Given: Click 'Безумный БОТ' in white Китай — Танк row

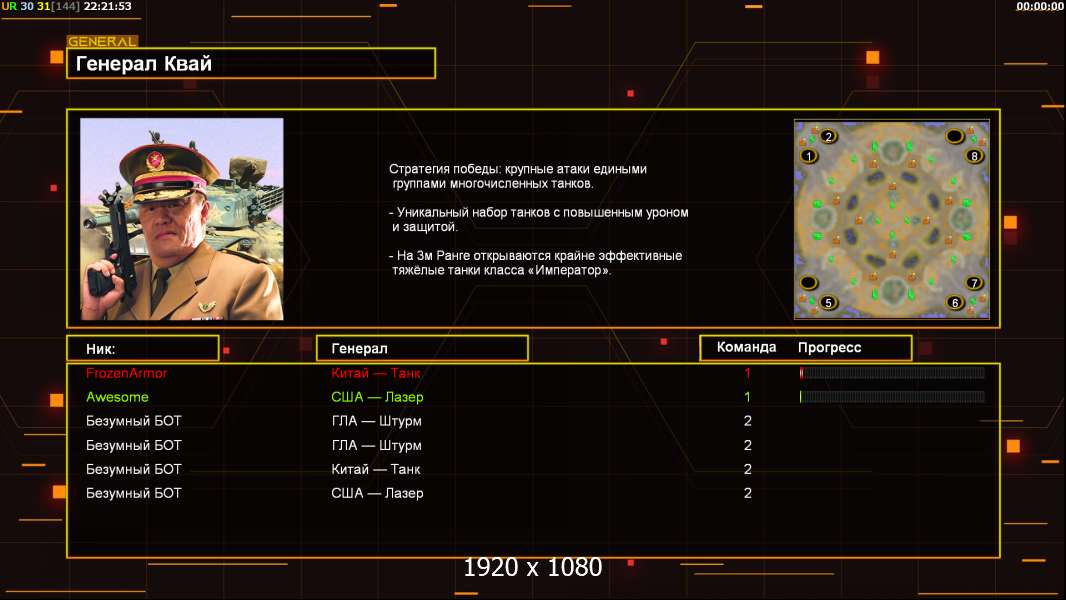Looking at the screenshot, I should (134, 470).
